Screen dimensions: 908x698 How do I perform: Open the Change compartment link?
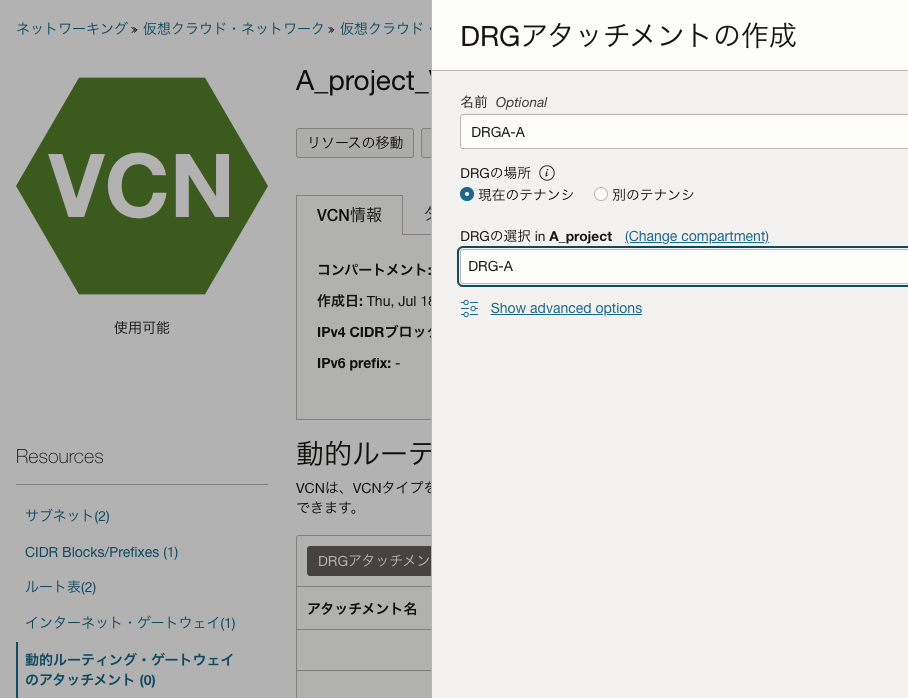click(x=696, y=236)
